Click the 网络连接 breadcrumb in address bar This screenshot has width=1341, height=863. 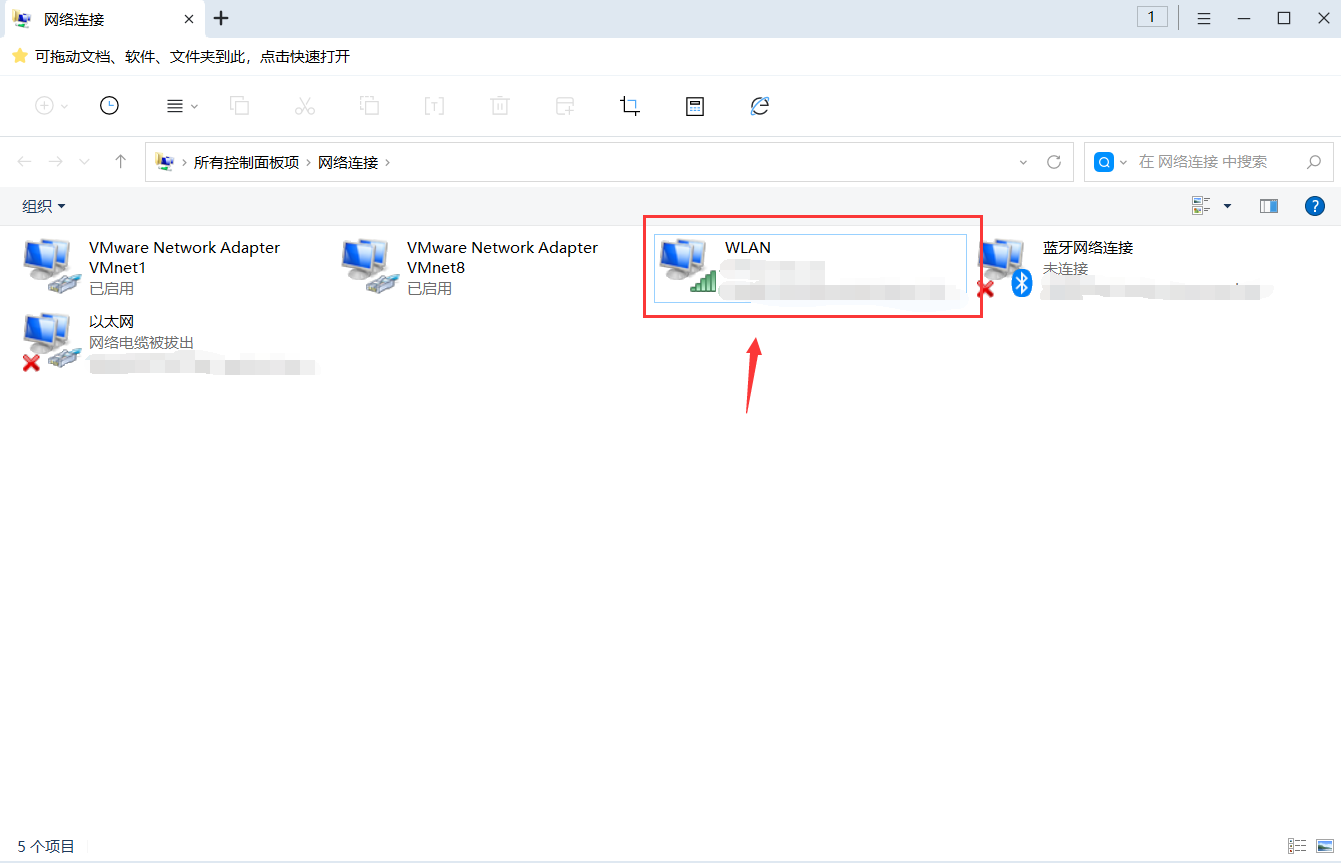(348, 162)
